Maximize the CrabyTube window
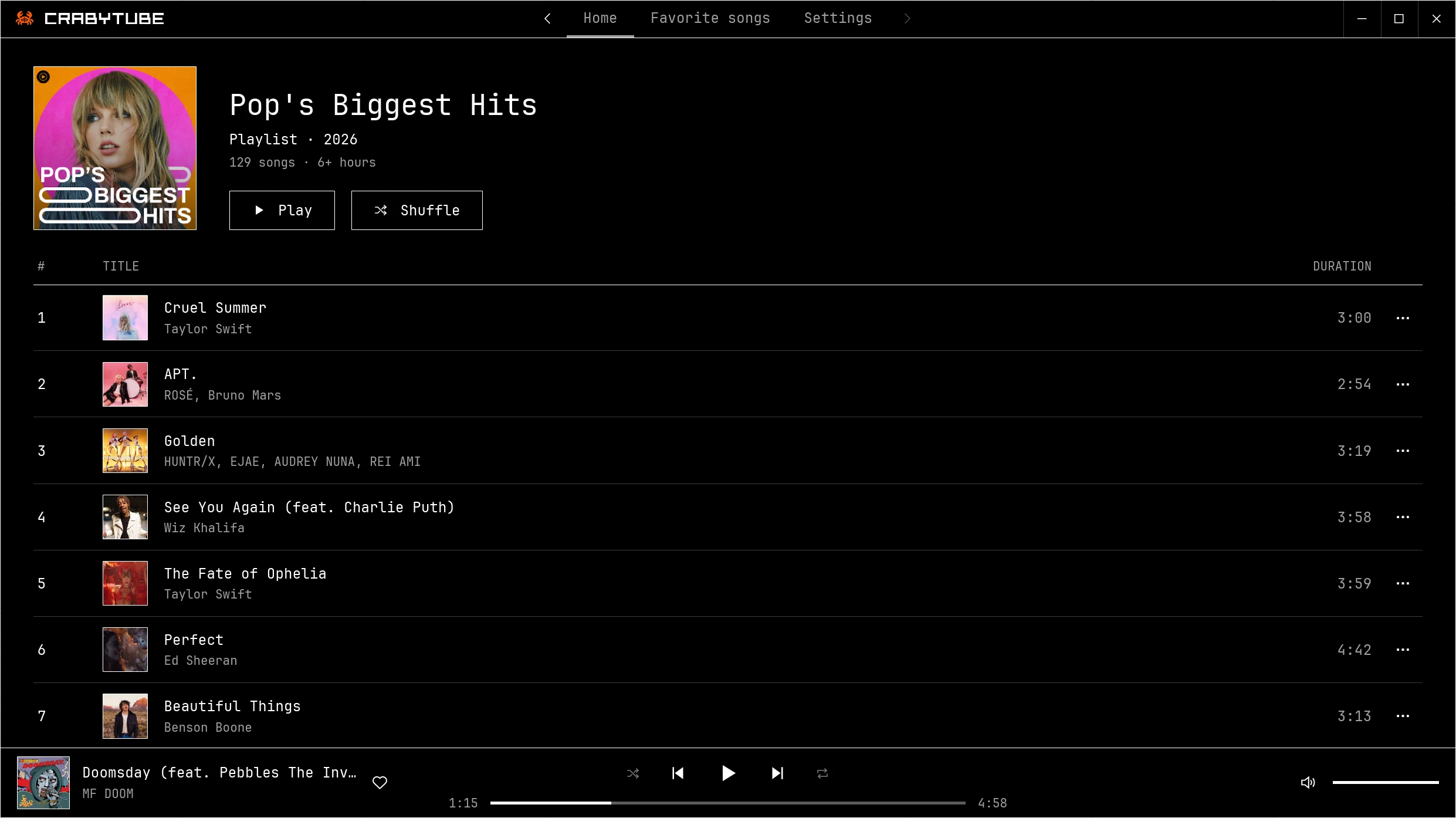Image resolution: width=1456 pixels, height=818 pixels. pos(1399,19)
